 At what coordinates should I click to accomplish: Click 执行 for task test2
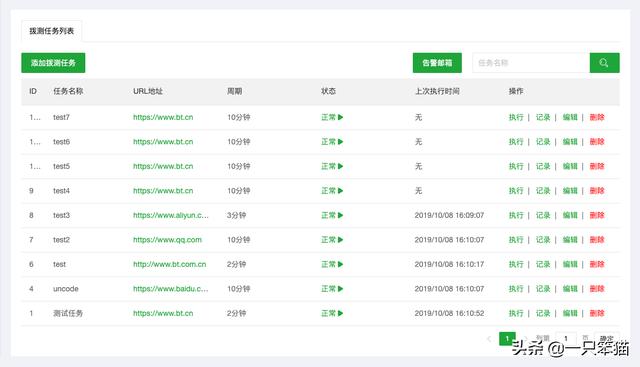tap(516, 240)
